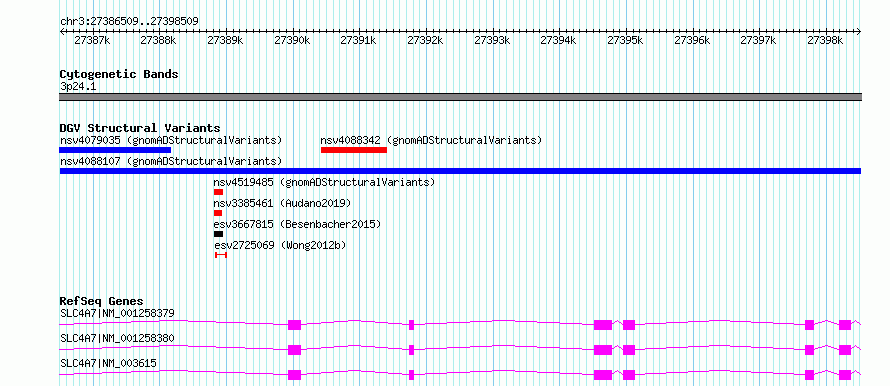Viewport: 890px width, 386px height.
Task: Click the 27396k tick on scale
Action: pos(692,40)
